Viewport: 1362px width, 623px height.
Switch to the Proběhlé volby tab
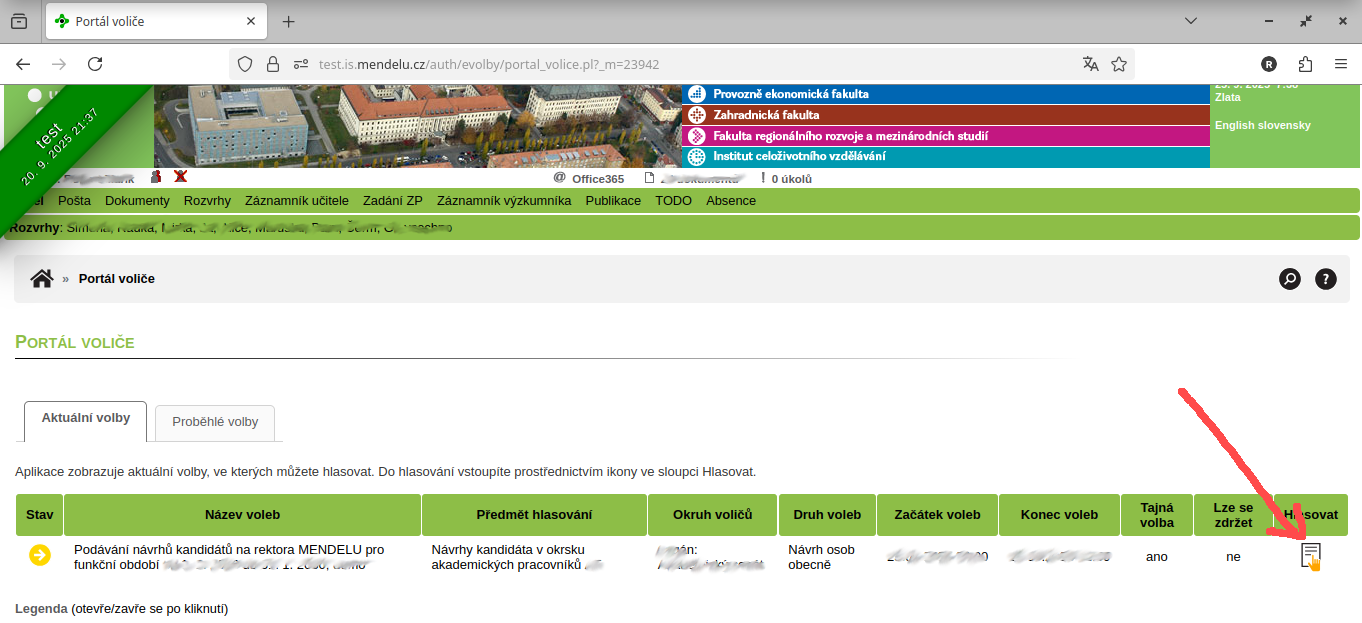click(x=215, y=422)
